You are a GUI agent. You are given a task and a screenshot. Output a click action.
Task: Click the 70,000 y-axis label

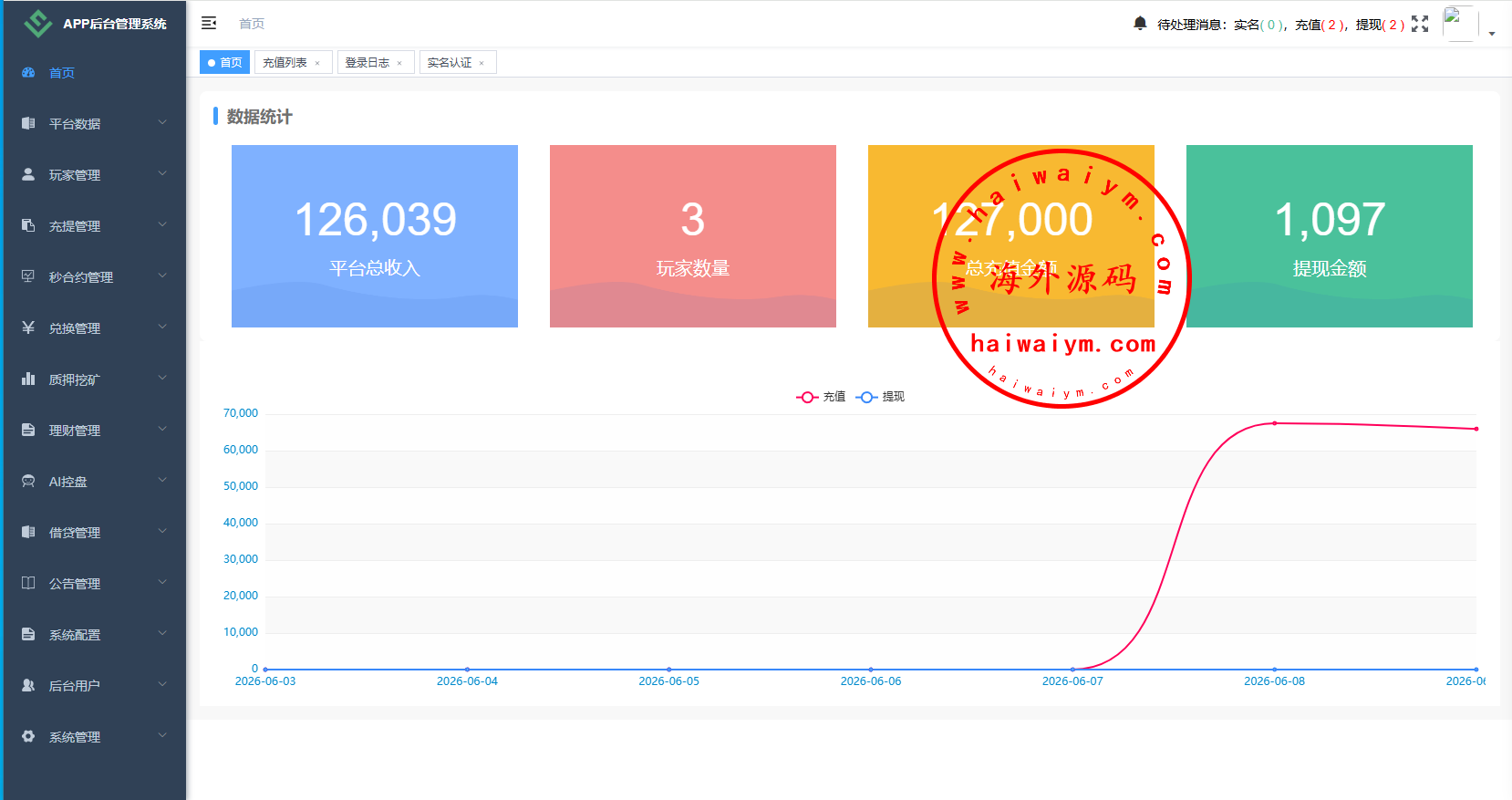click(x=241, y=413)
